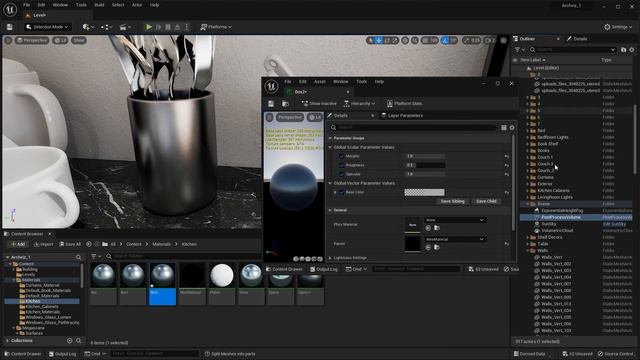
Task: Click the browse icon under Phys Material
Action: (437, 228)
